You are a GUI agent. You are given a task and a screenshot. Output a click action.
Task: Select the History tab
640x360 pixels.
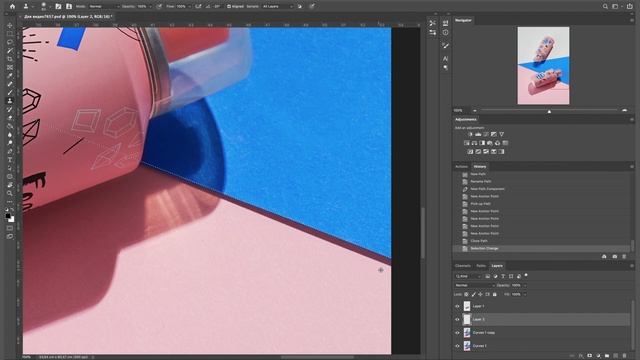(x=480, y=167)
